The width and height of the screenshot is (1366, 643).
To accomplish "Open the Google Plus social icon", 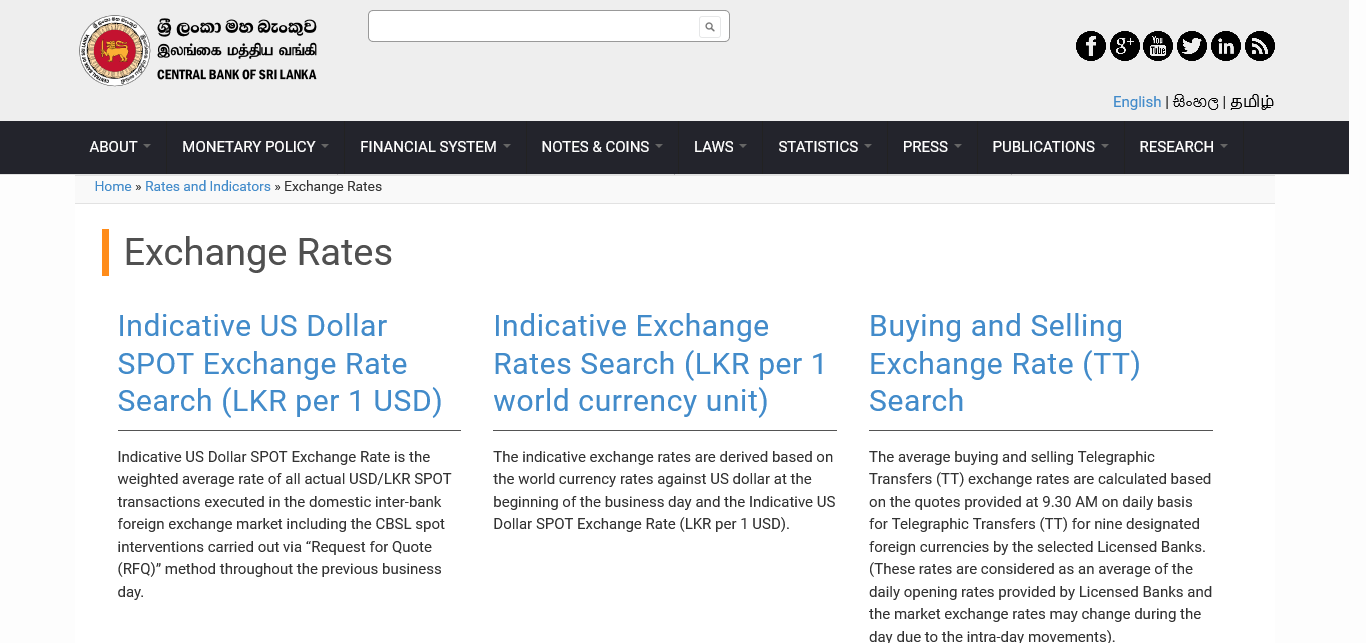I will tap(1124, 46).
